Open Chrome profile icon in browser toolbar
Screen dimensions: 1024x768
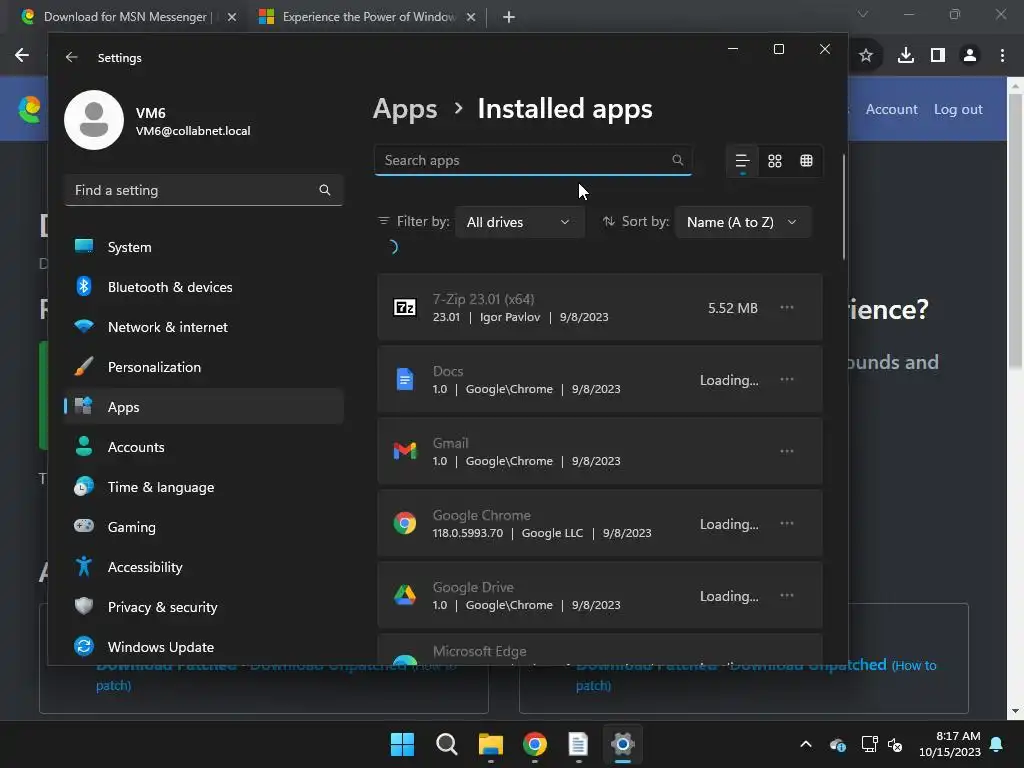click(970, 56)
